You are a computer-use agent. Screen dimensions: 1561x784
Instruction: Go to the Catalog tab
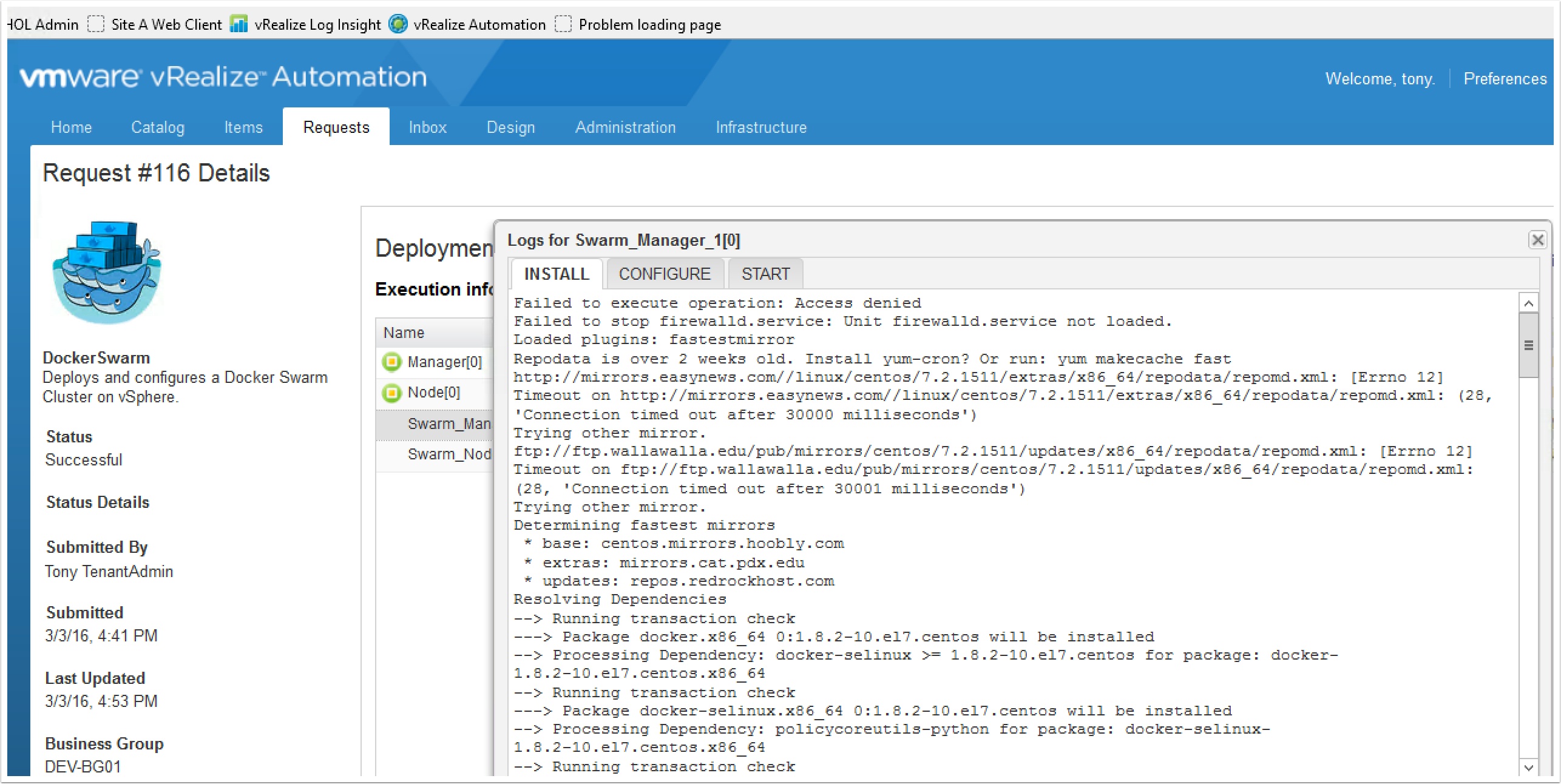tap(158, 127)
